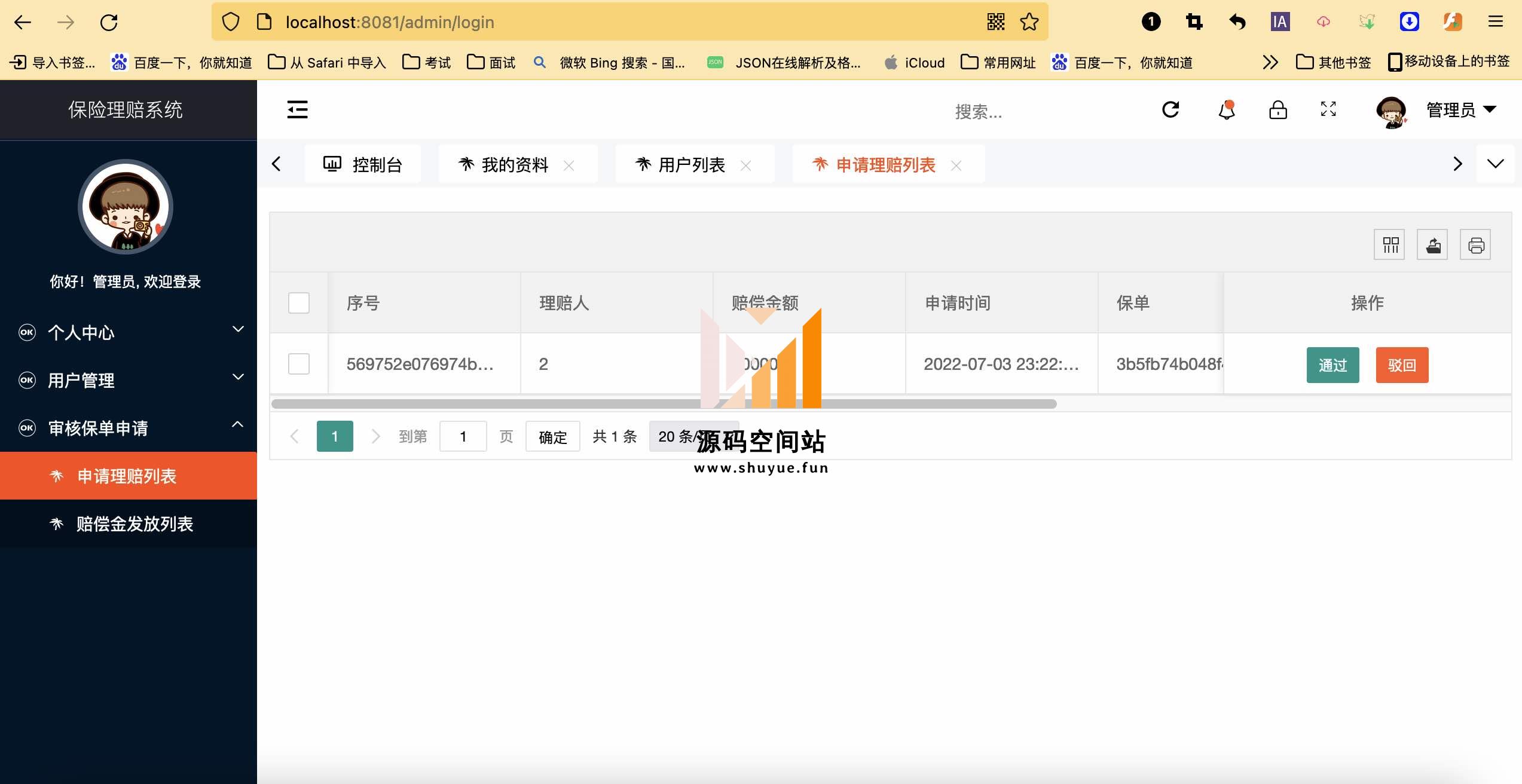Image resolution: width=1522 pixels, height=784 pixels.
Task: Click the sidebar user avatar picture
Action: 126,207
